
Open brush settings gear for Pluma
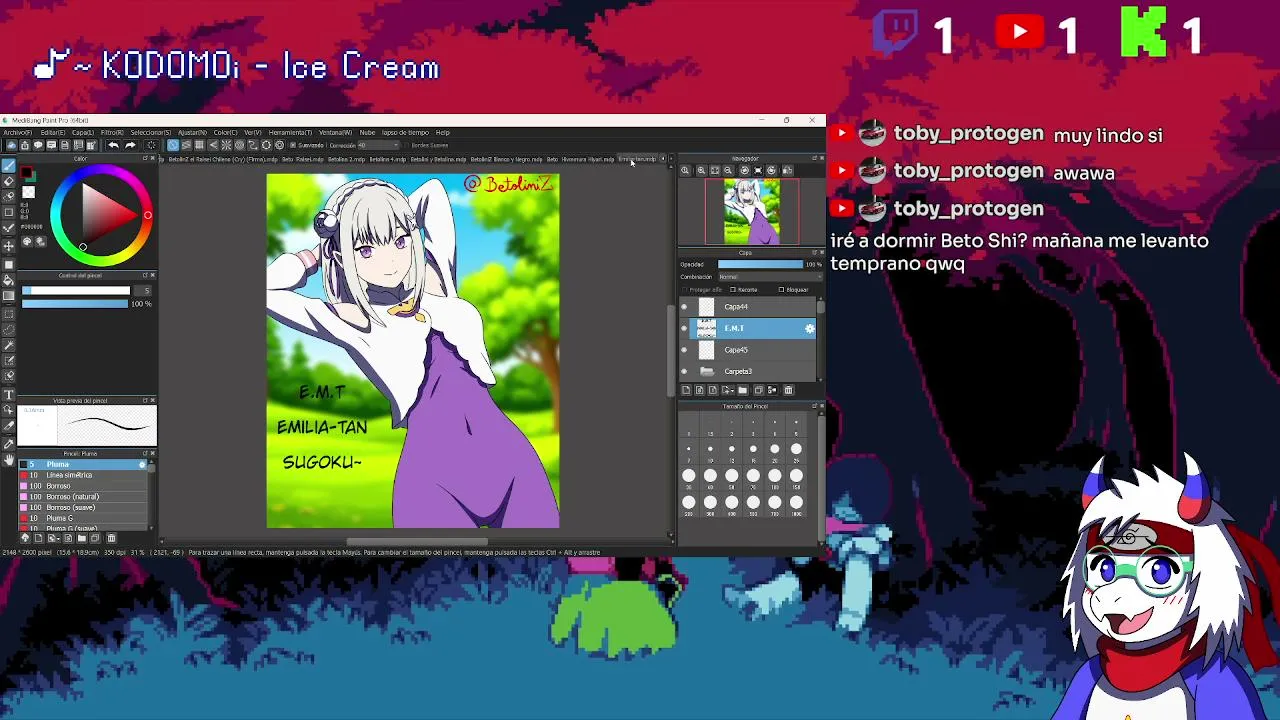pos(142,465)
